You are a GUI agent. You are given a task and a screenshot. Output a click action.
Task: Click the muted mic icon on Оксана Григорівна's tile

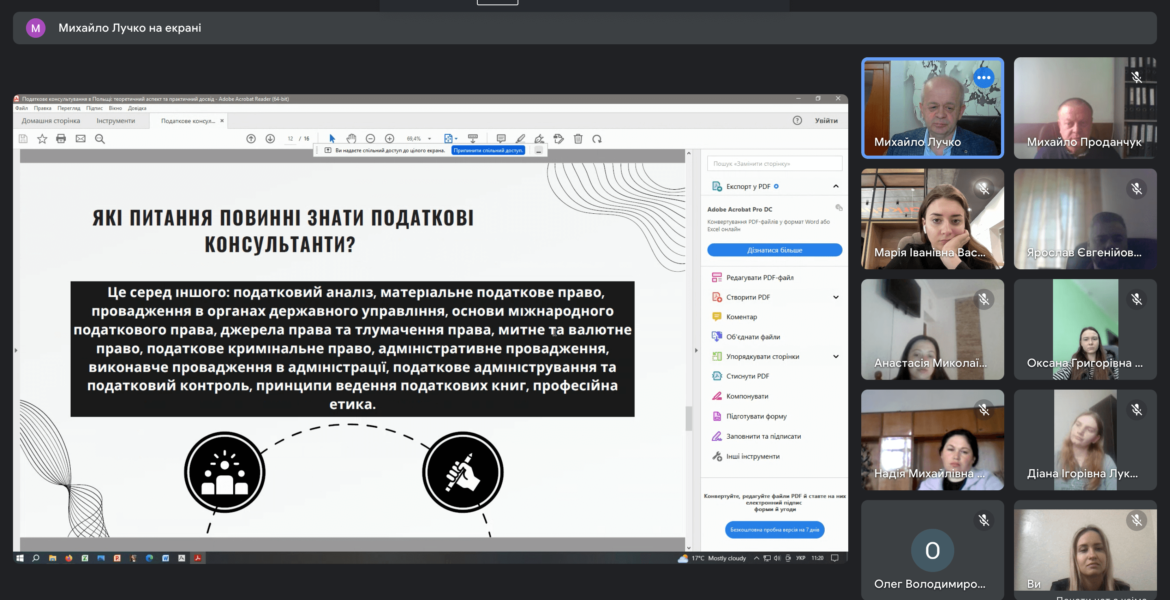[1136, 299]
